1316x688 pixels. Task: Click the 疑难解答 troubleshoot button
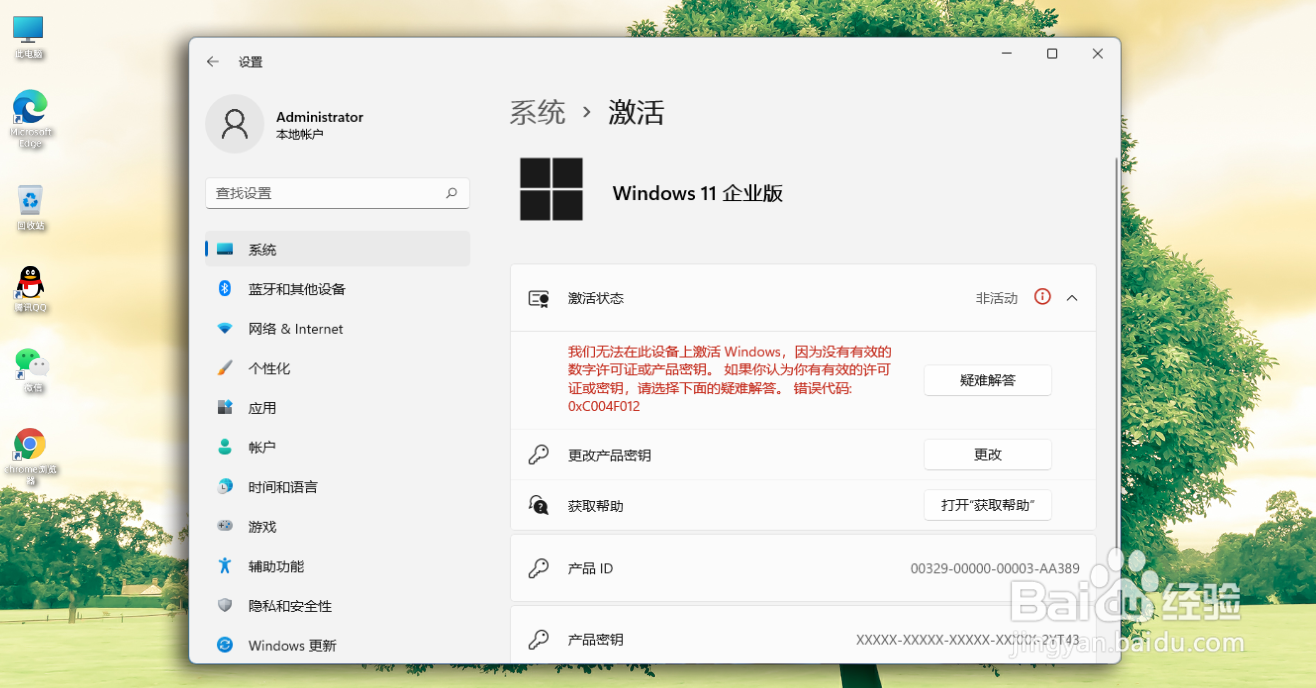pyautogui.click(x=988, y=380)
